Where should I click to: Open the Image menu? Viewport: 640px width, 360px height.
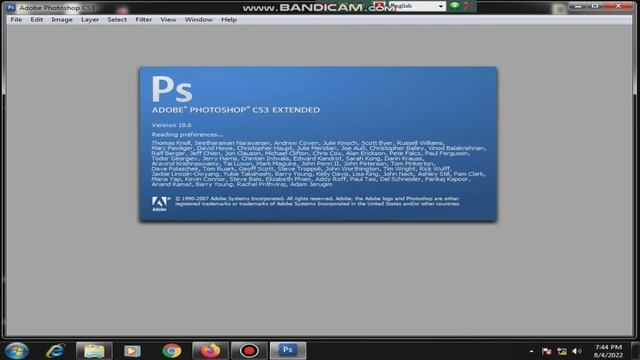[x=62, y=20]
